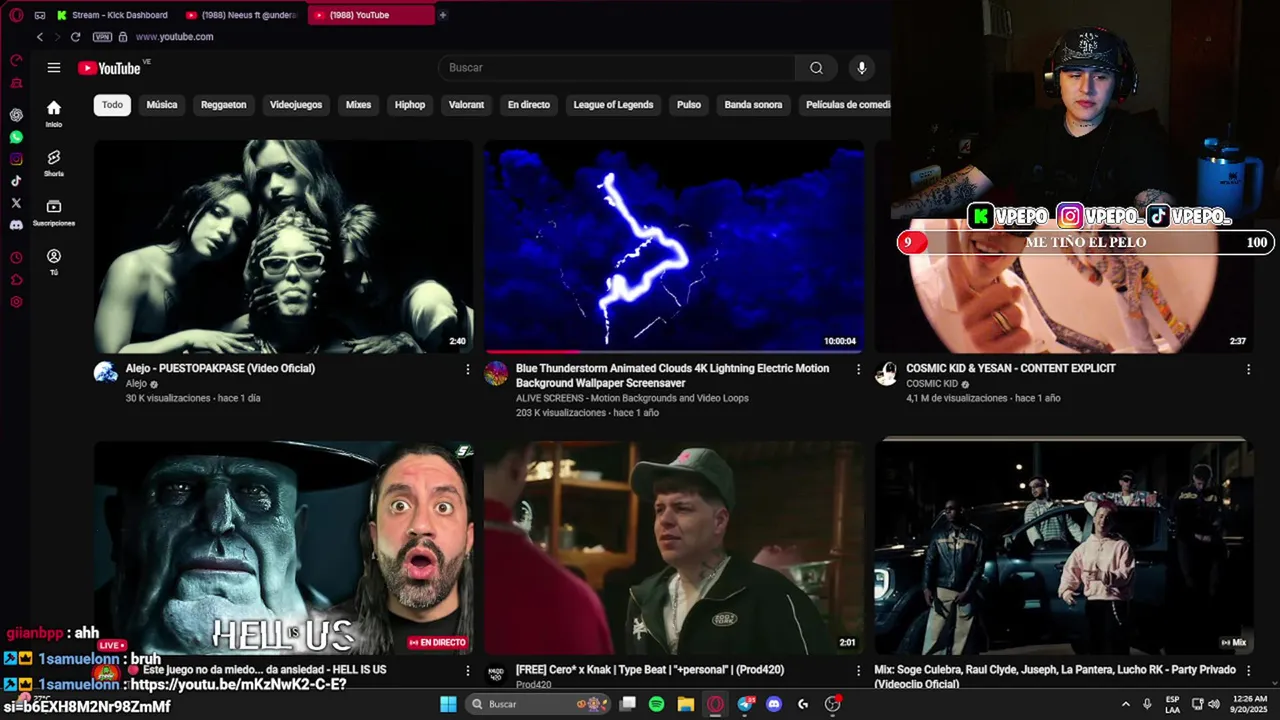Reload the current page
This screenshot has height=720, width=1280.
(75, 37)
